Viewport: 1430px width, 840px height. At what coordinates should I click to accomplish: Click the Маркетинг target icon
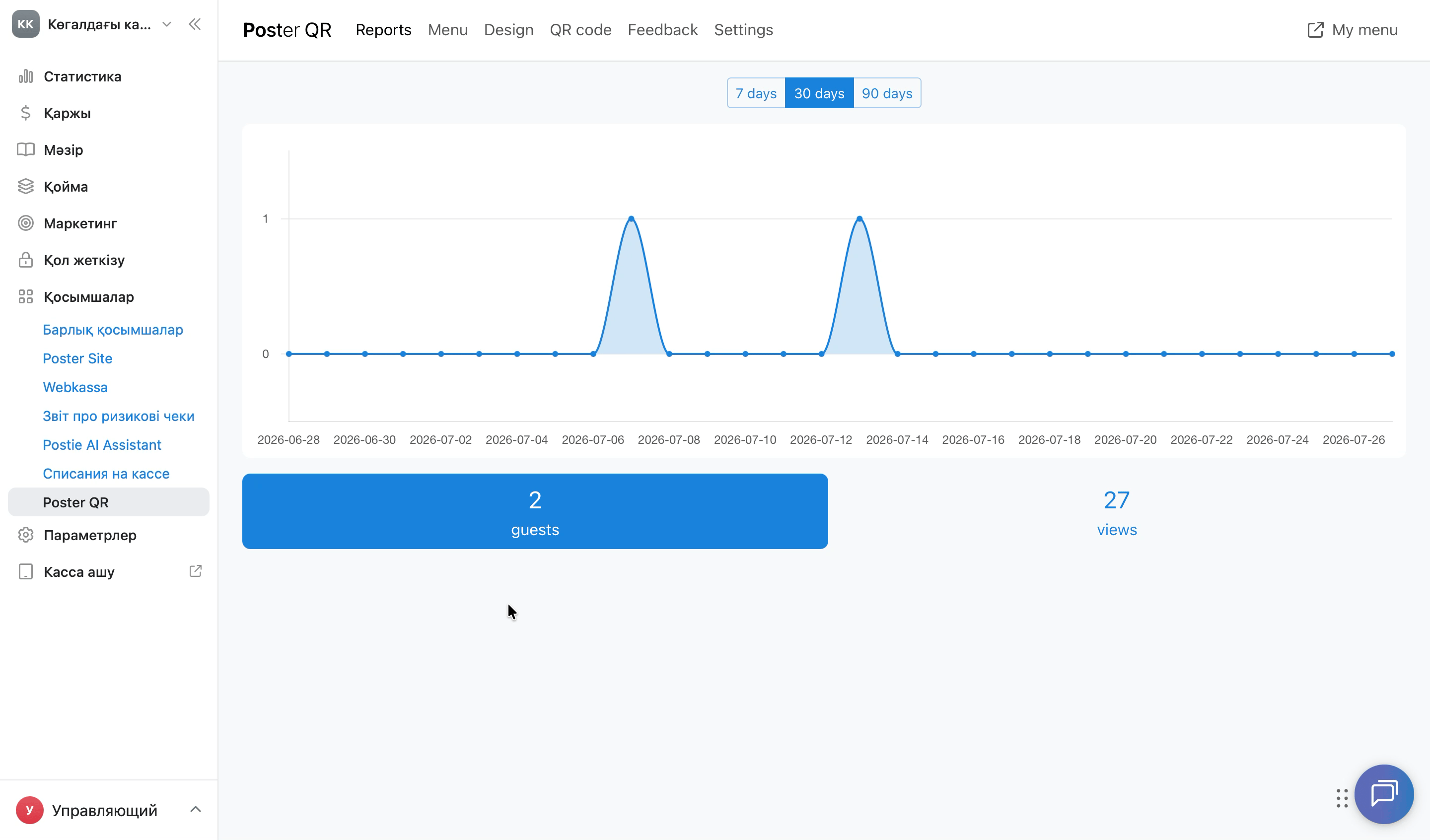pos(25,223)
